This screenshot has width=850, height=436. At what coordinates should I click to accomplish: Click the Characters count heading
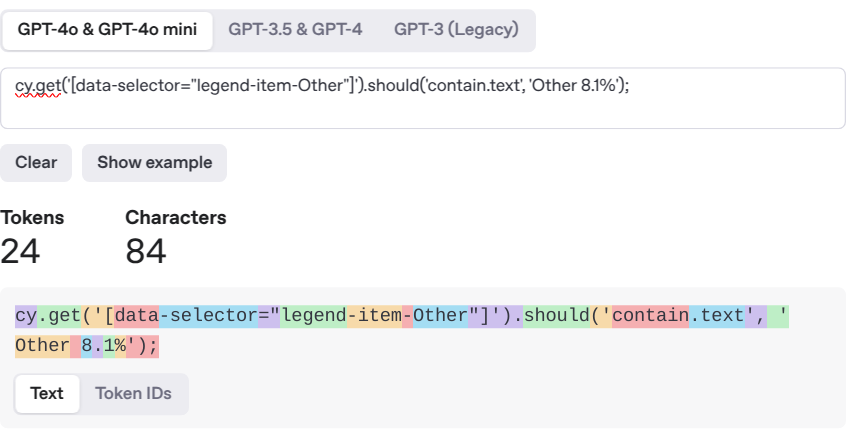(176, 217)
